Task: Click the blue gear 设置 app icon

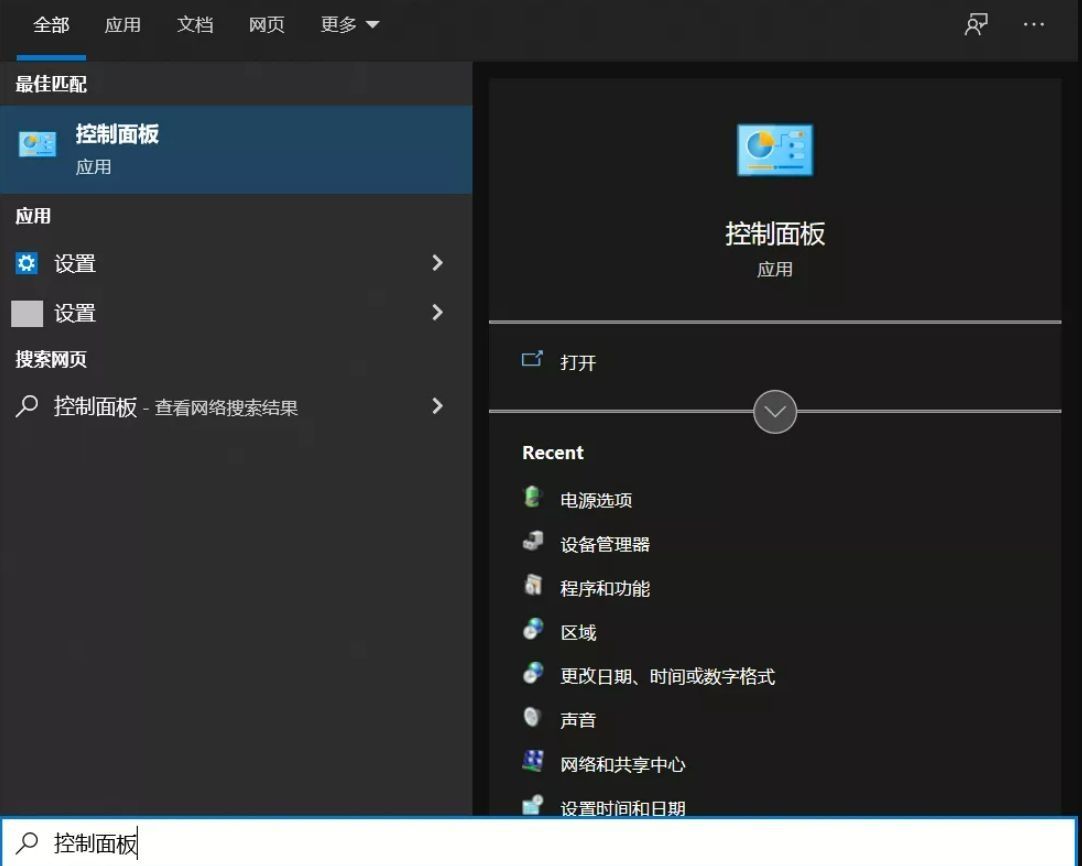Action: coord(26,263)
